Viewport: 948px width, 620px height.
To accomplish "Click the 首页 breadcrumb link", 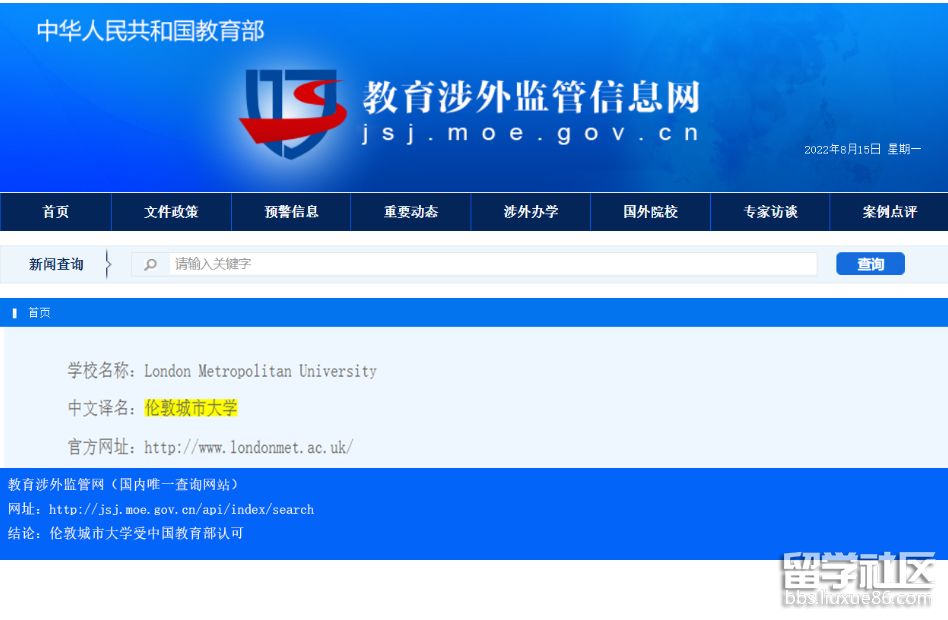I will click(39, 313).
